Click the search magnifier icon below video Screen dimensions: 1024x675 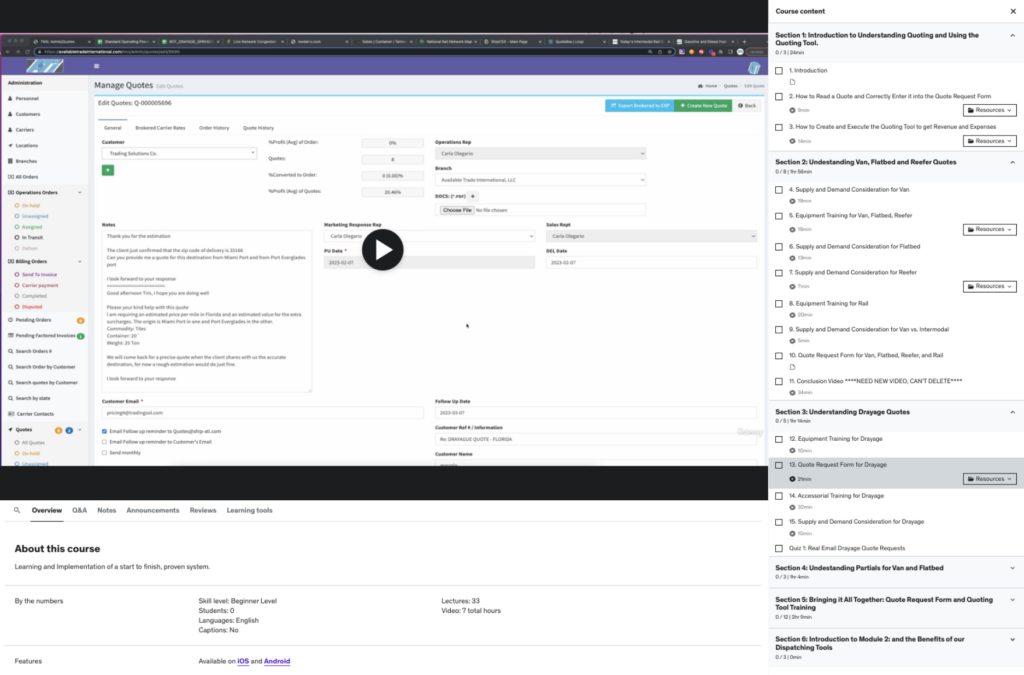pyautogui.click(x=17, y=510)
